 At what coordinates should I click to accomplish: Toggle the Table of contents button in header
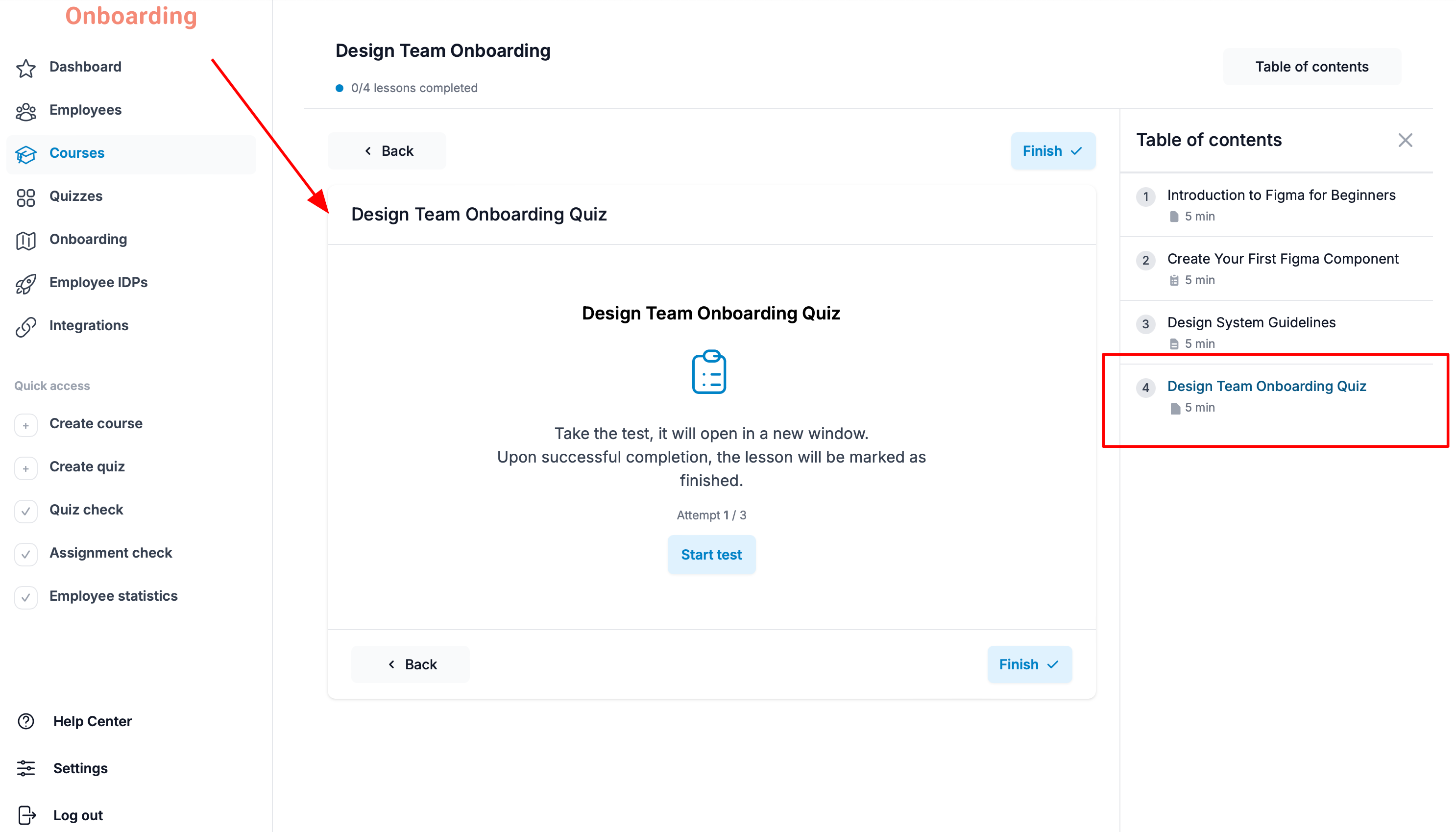pyautogui.click(x=1311, y=67)
